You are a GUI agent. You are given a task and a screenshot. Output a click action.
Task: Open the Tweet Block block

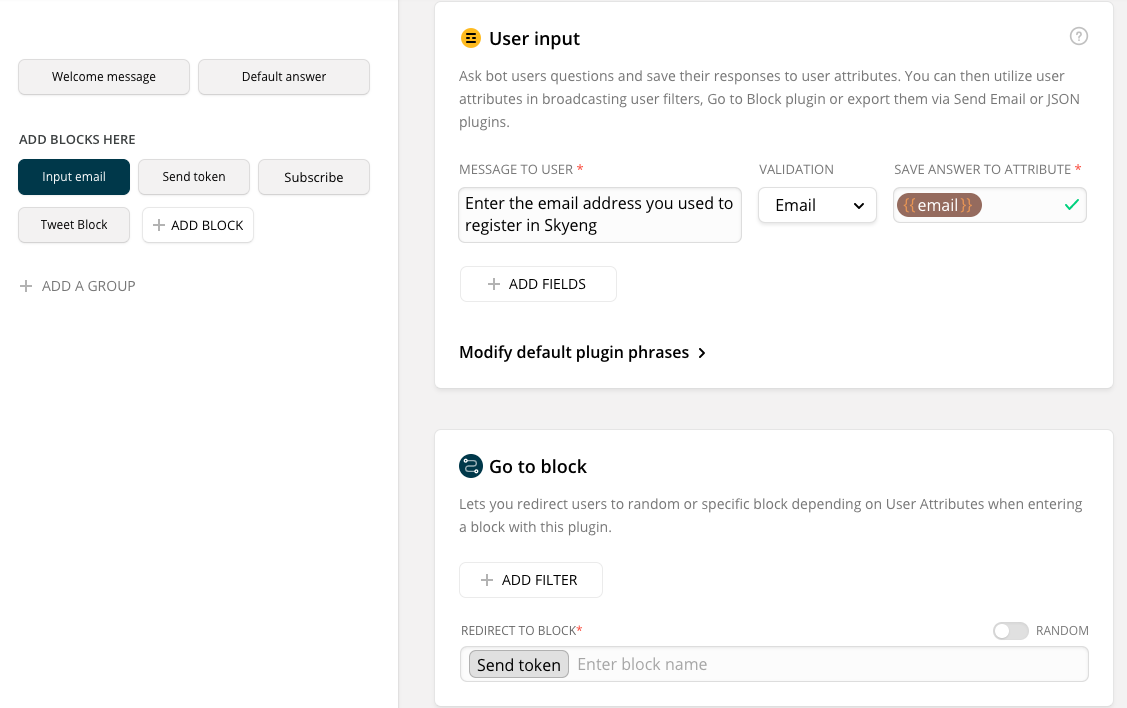click(x=74, y=225)
